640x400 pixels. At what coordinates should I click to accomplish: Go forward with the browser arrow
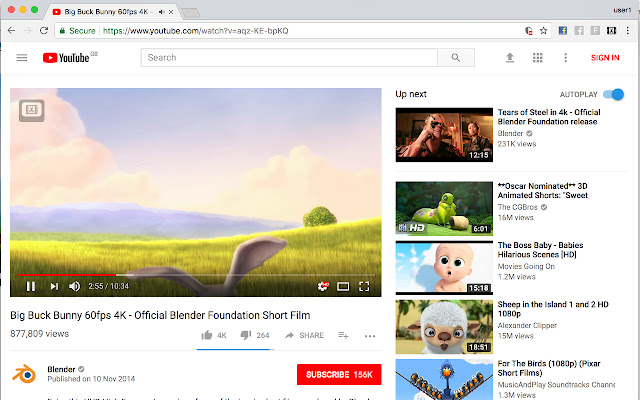tap(27, 31)
